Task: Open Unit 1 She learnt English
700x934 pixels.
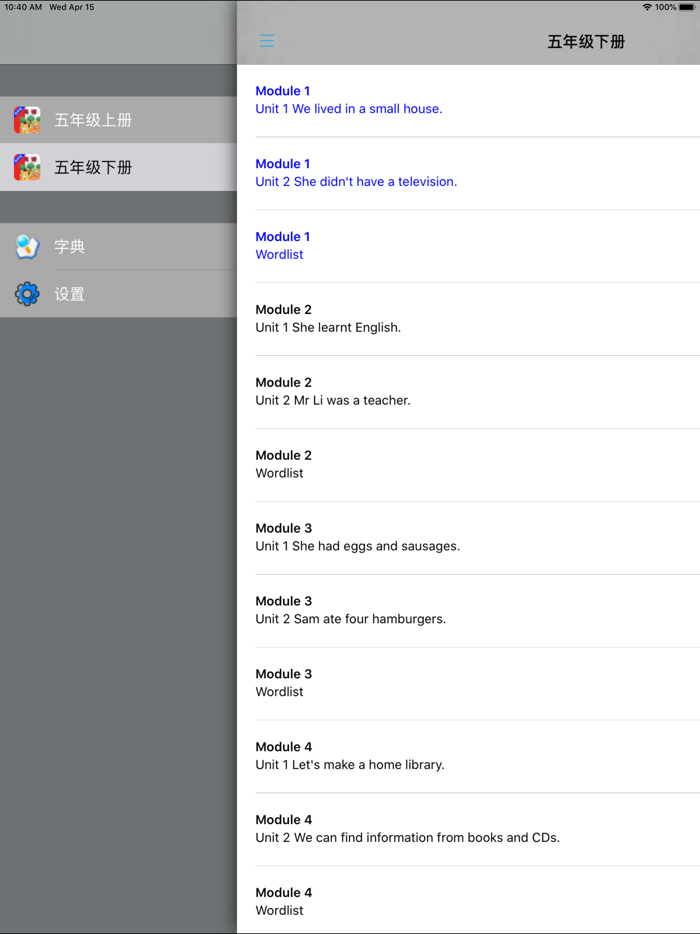Action: pos(468,319)
